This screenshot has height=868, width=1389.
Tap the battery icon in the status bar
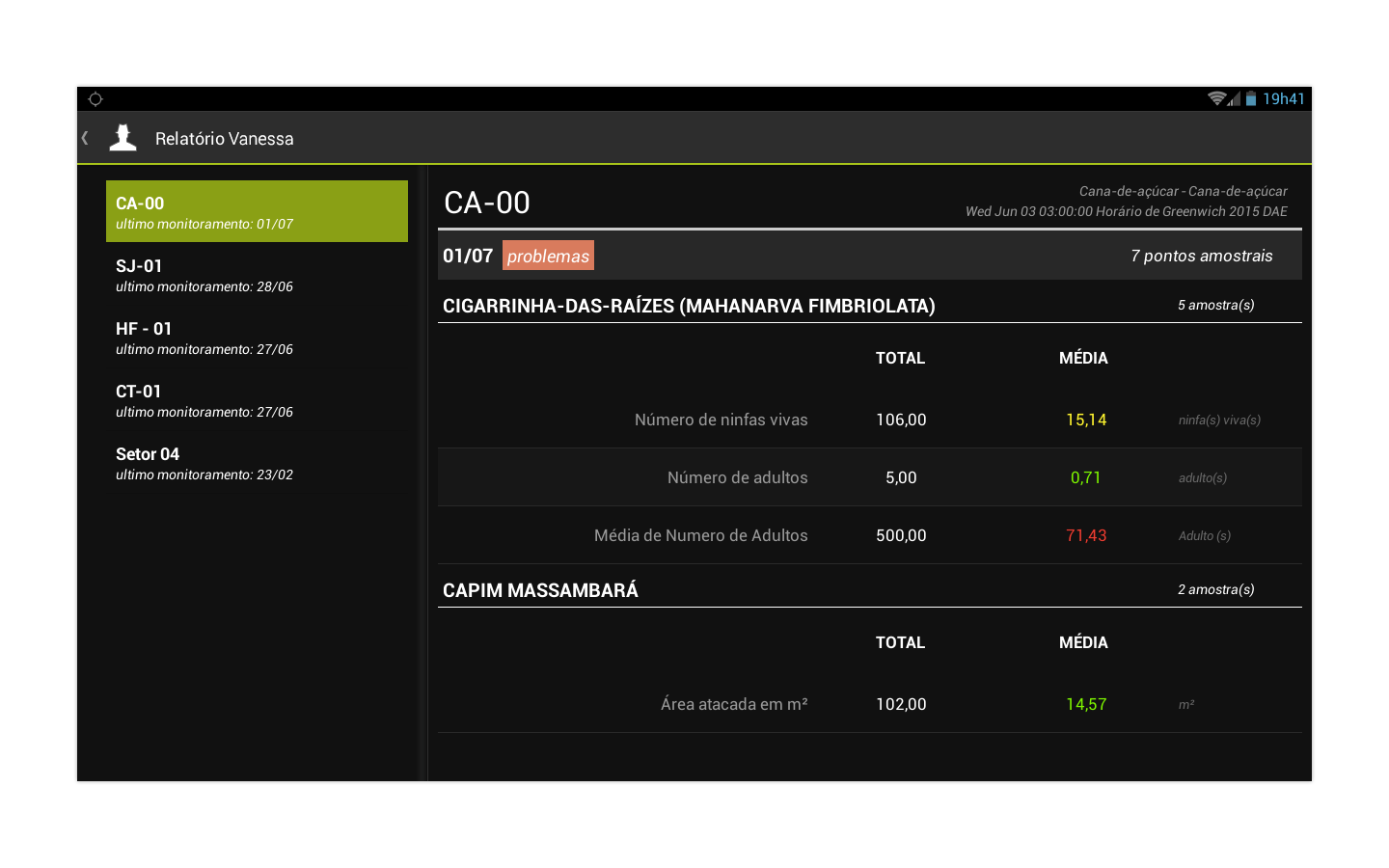tap(1251, 98)
